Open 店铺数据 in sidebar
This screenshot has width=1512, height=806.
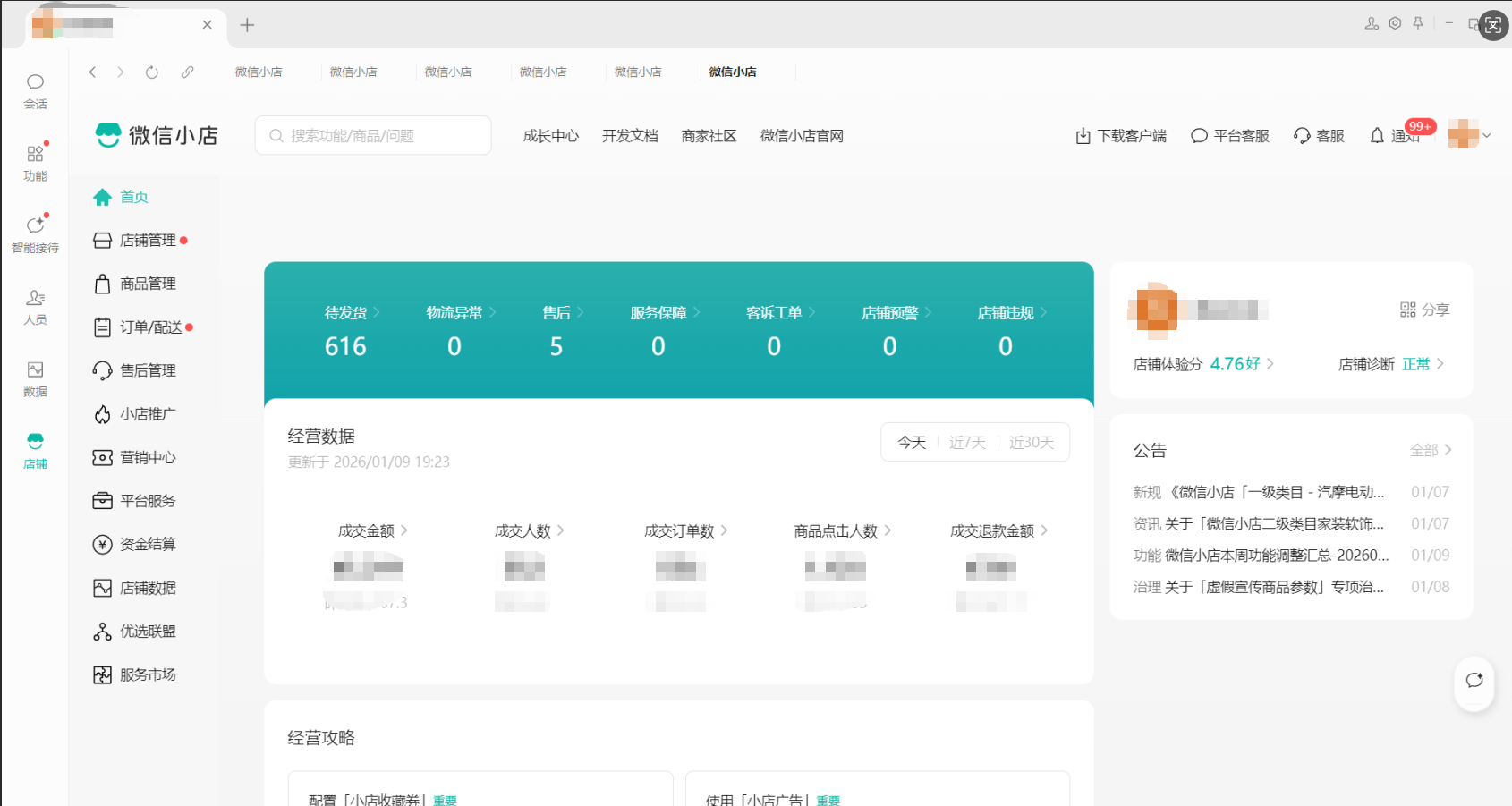(x=134, y=588)
